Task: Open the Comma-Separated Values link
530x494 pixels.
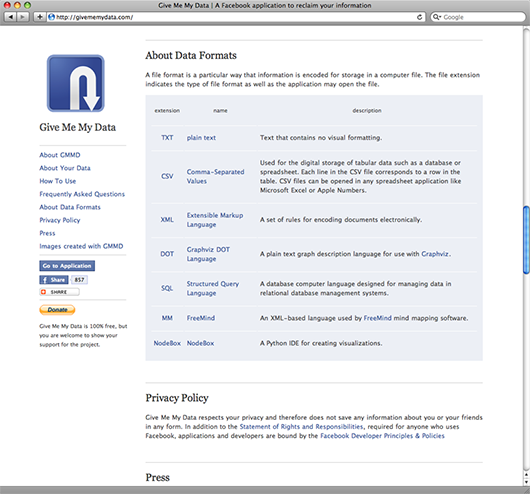Action: (x=215, y=176)
